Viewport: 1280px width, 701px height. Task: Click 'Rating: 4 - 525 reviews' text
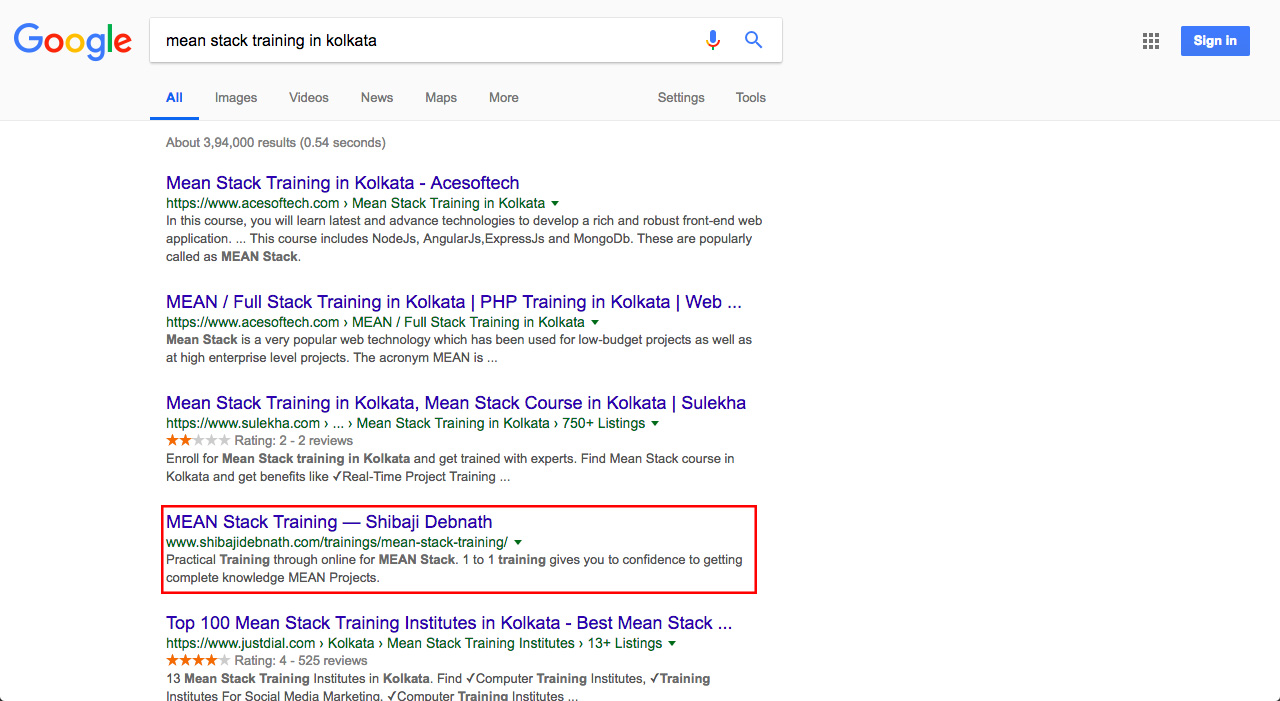click(x=301, y=661)
